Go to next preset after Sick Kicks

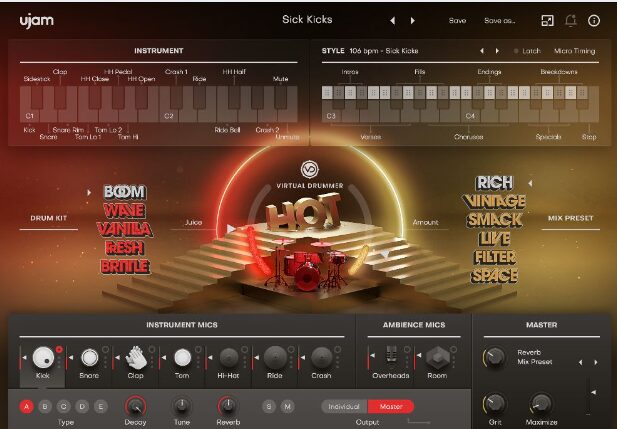[414, 20]
